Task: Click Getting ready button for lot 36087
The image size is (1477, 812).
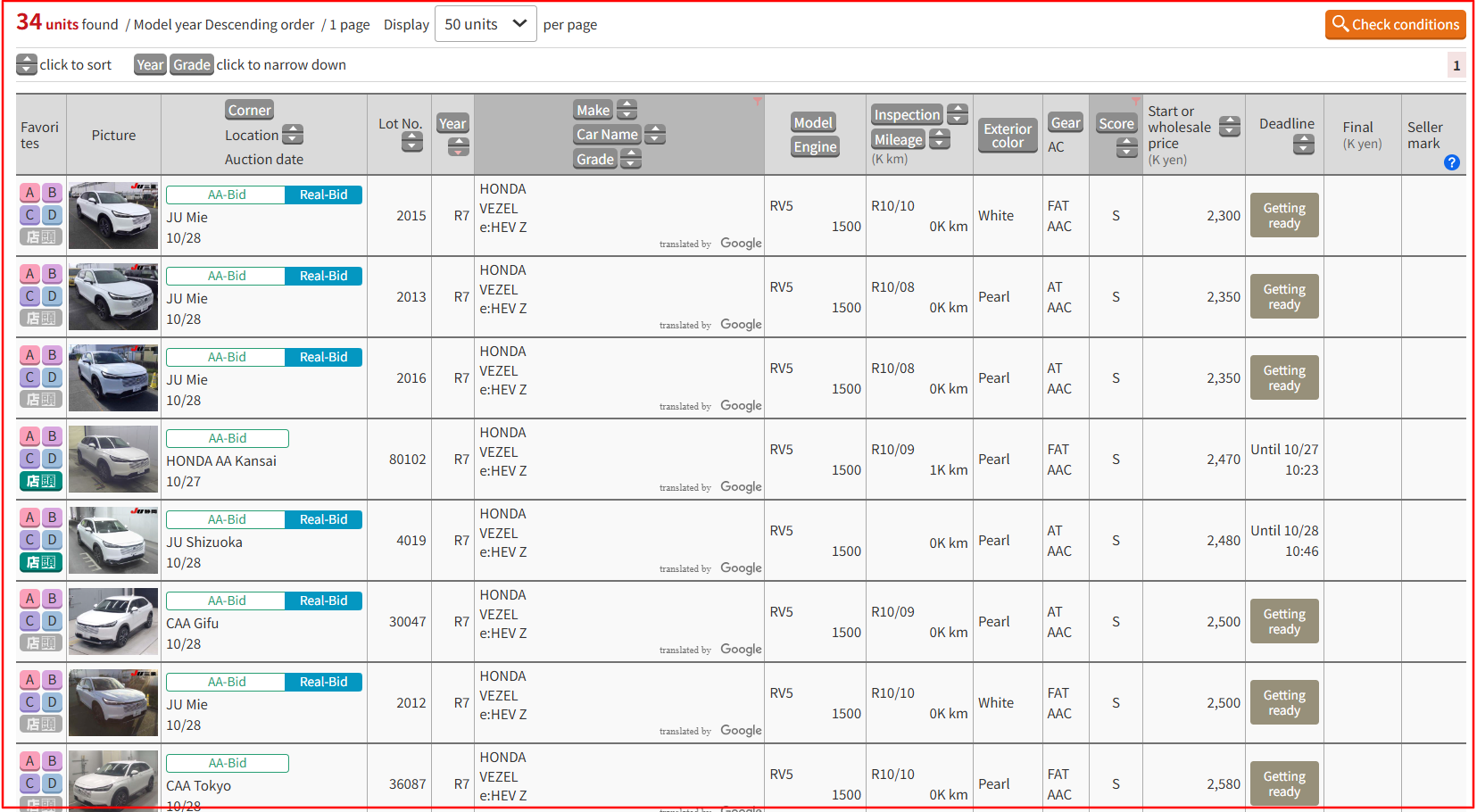Action: pos(1284,783)
